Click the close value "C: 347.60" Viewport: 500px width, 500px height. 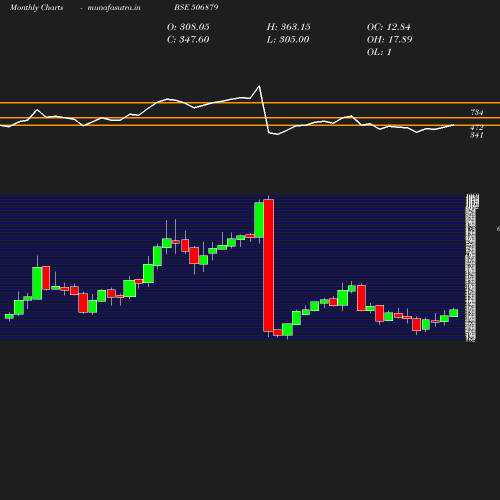coord(188,40)
